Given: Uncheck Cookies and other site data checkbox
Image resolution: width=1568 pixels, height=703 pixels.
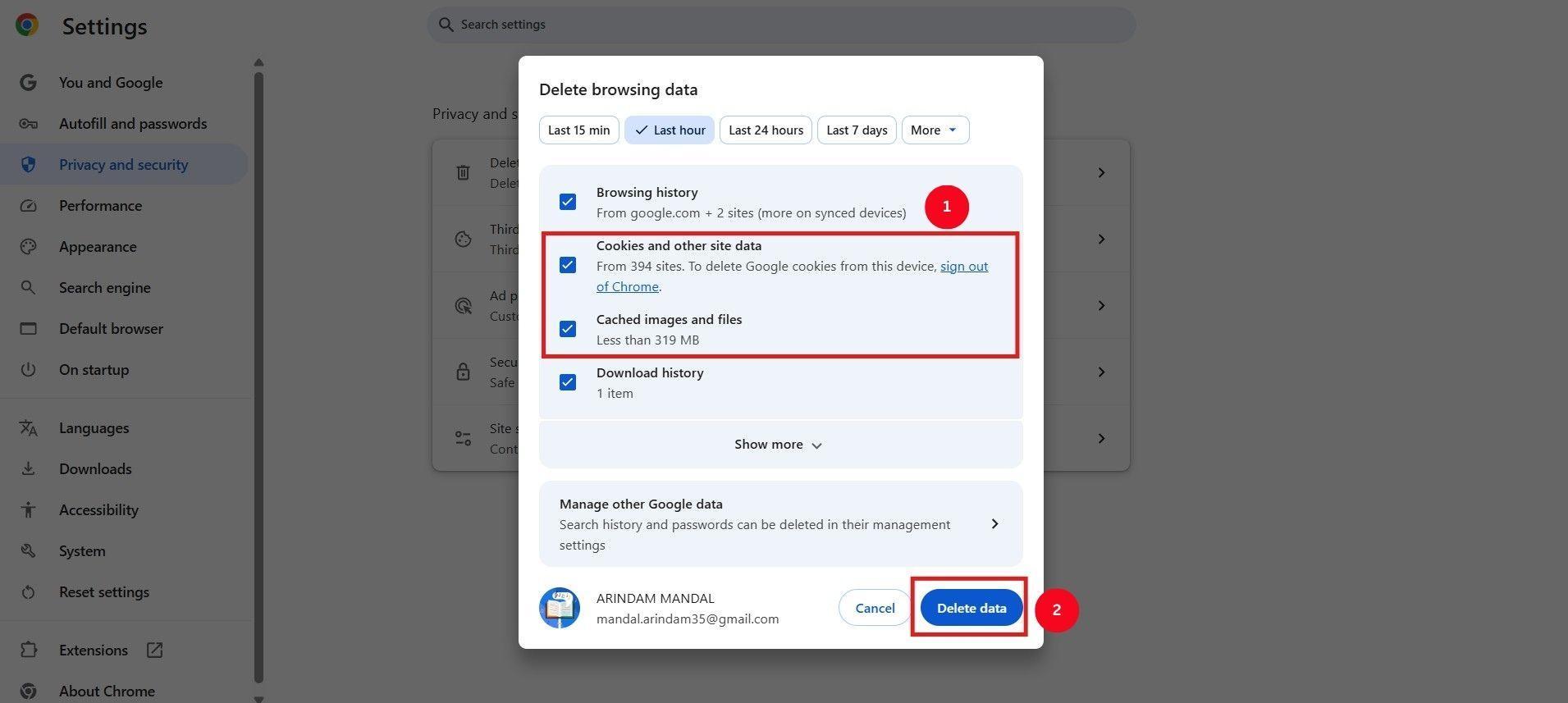Looking at the screenshot, I should (568, 265).
